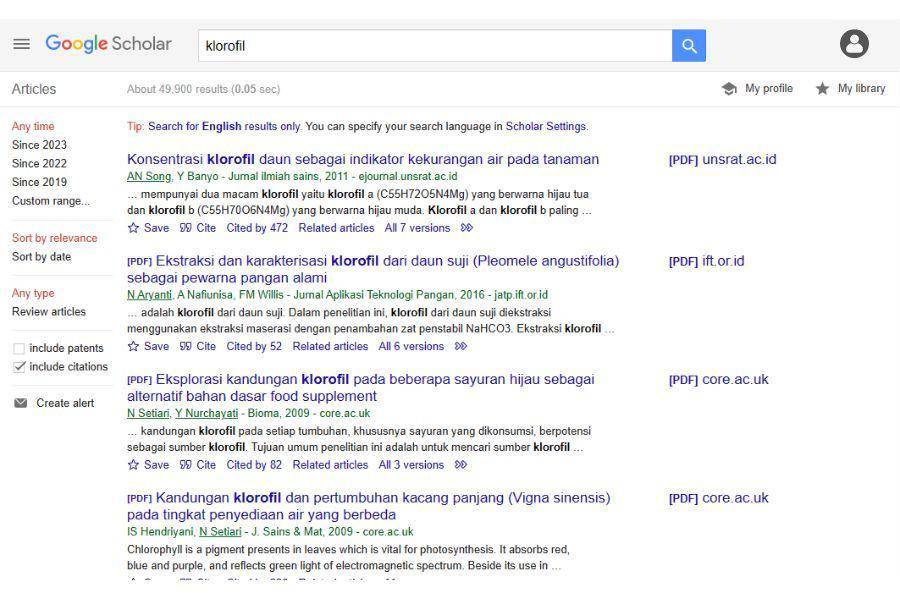900x600 pixels.
Task: Open the [PDF] ift.or.id link
Action: click(x=706, y=261)
